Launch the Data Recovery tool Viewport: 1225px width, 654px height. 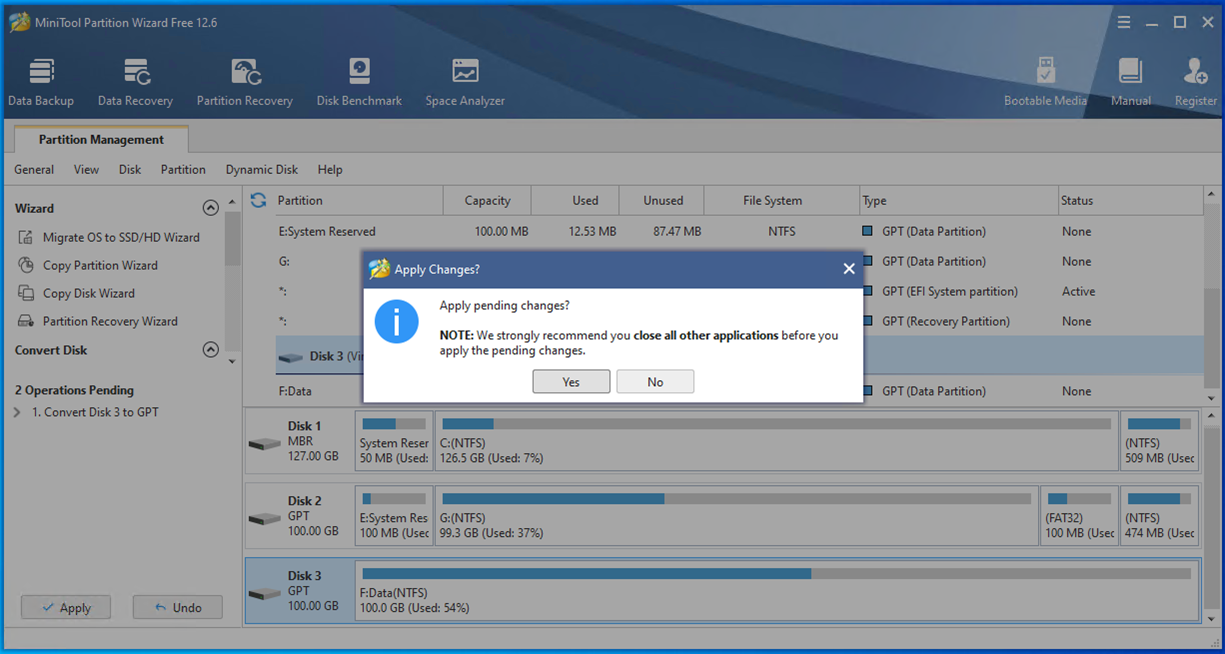coord(135,82)
